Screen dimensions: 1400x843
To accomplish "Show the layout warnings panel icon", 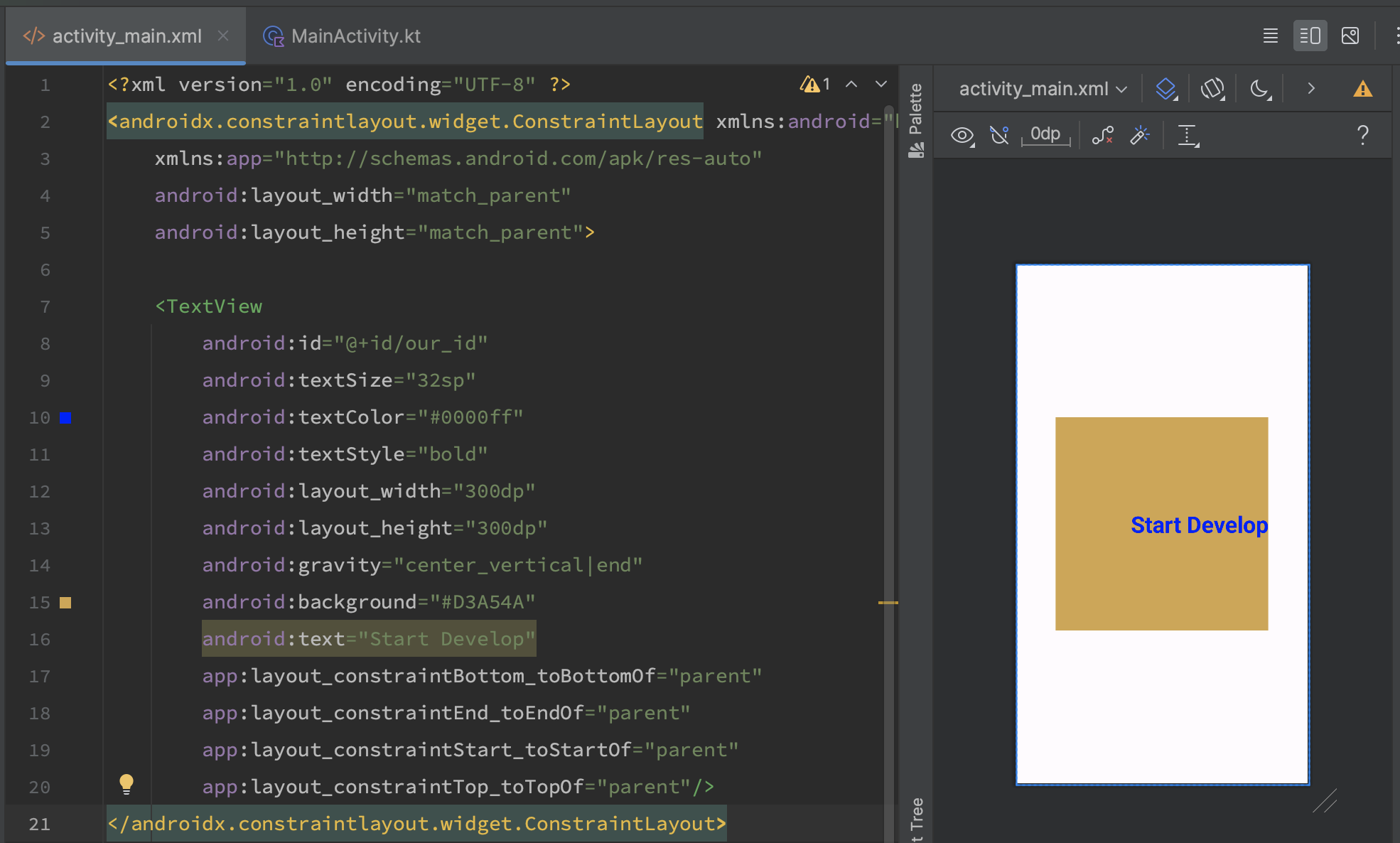I will point(1362,89).
